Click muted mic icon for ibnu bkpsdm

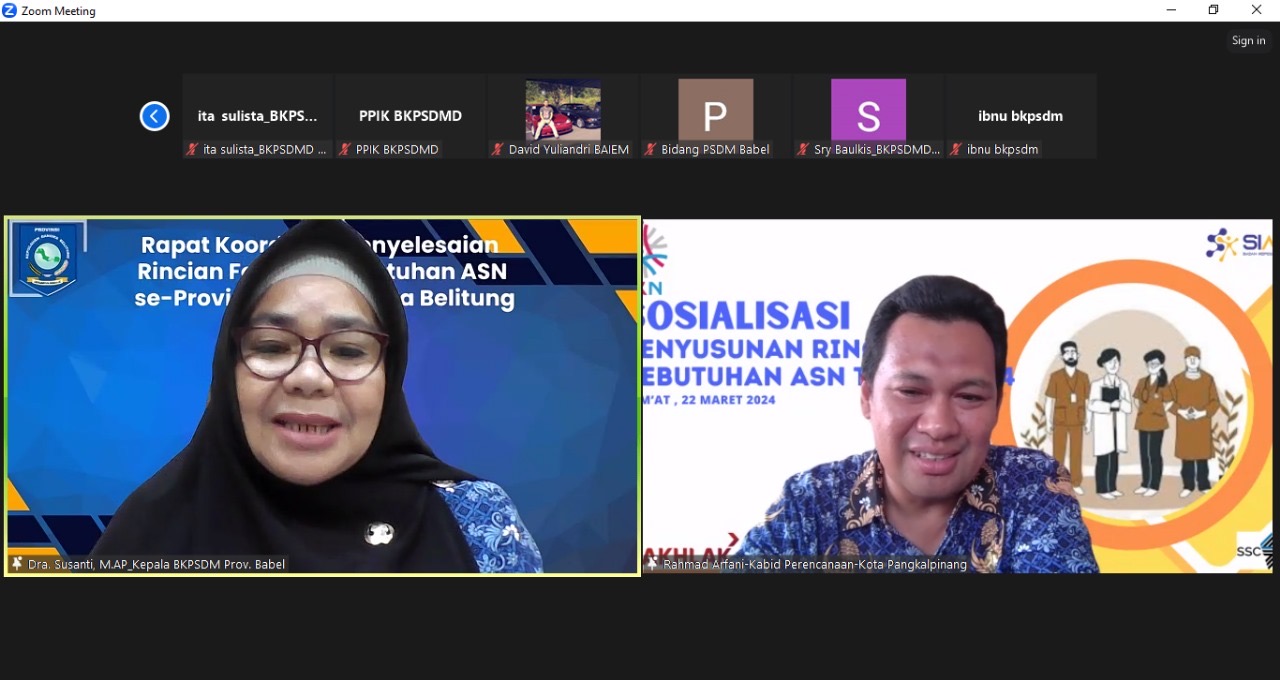(956, 150)
